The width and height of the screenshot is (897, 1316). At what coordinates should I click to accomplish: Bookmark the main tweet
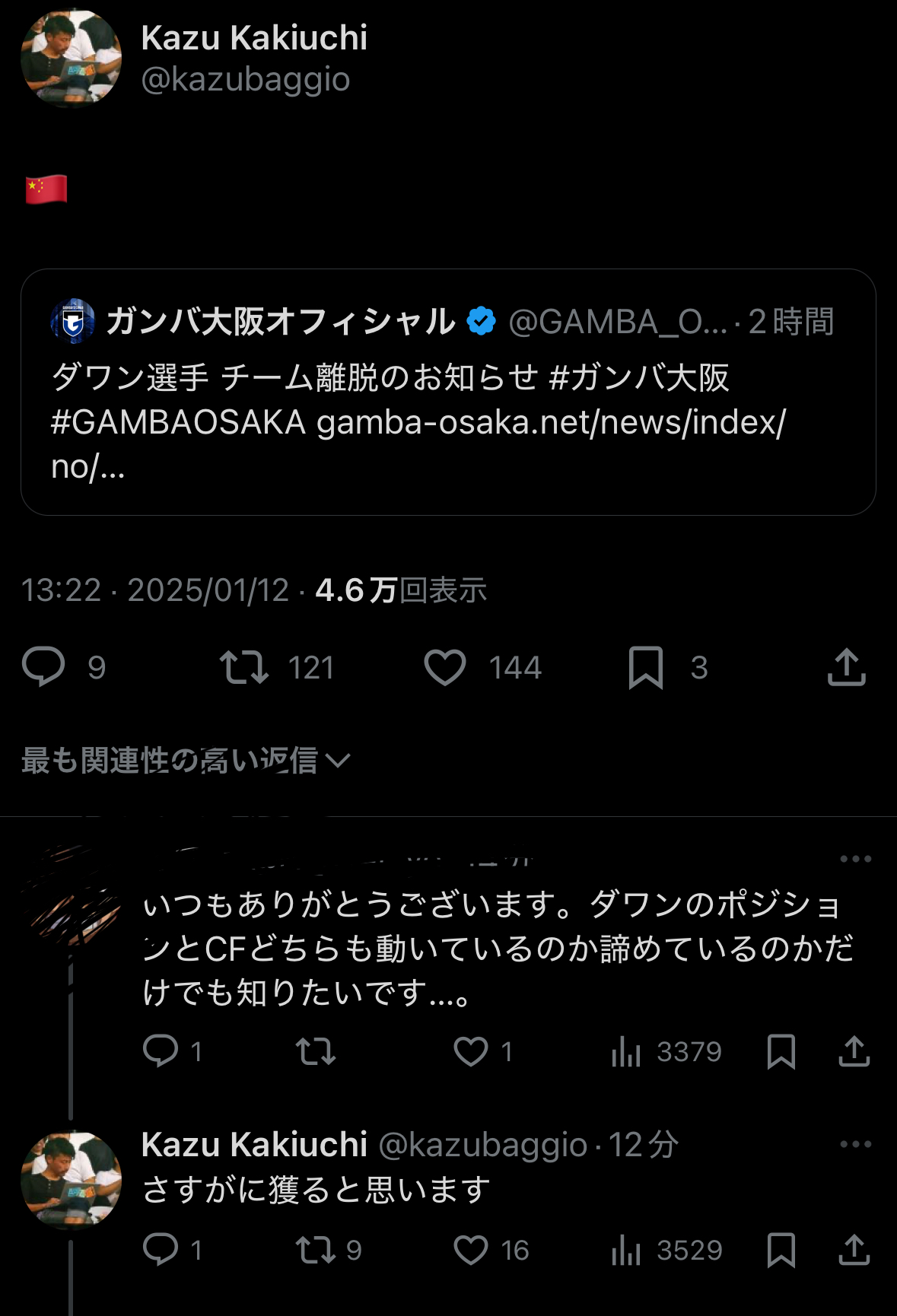point(646,667)
